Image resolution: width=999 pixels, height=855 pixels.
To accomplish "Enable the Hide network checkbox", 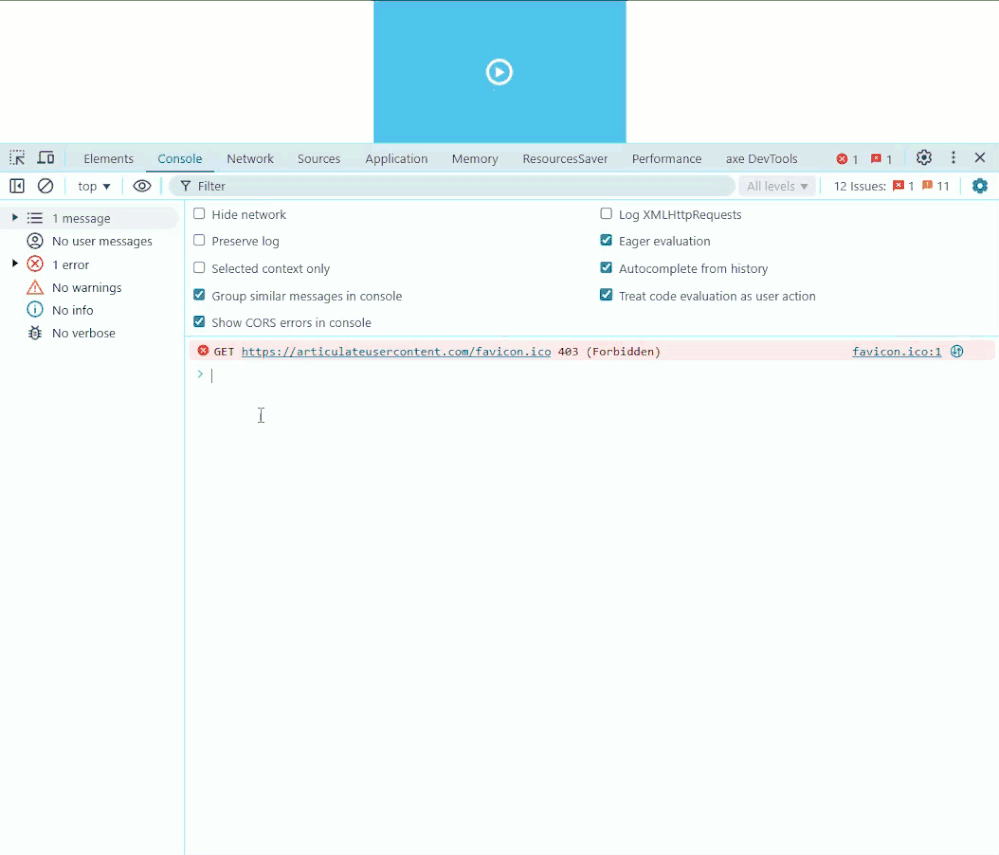I will (x=199, y=213).
